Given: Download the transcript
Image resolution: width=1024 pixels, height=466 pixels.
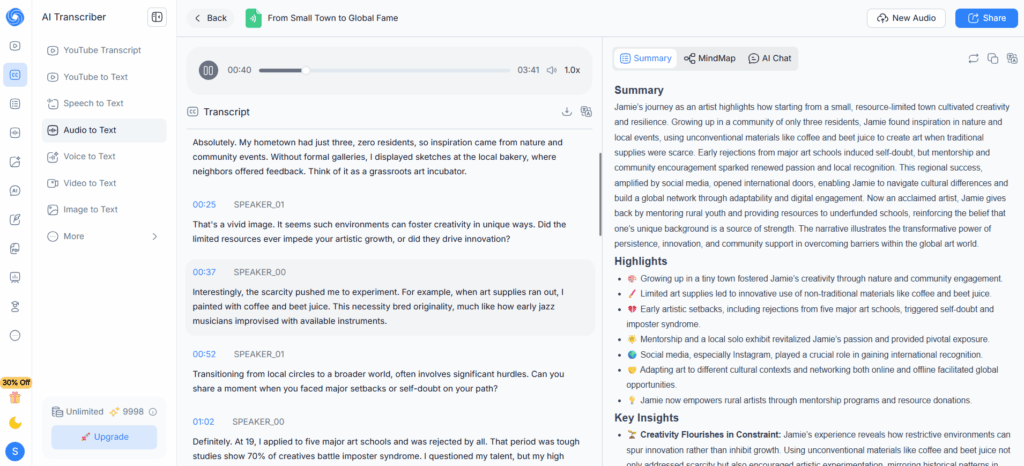Looking at the screenshot, I should (567, 112).
